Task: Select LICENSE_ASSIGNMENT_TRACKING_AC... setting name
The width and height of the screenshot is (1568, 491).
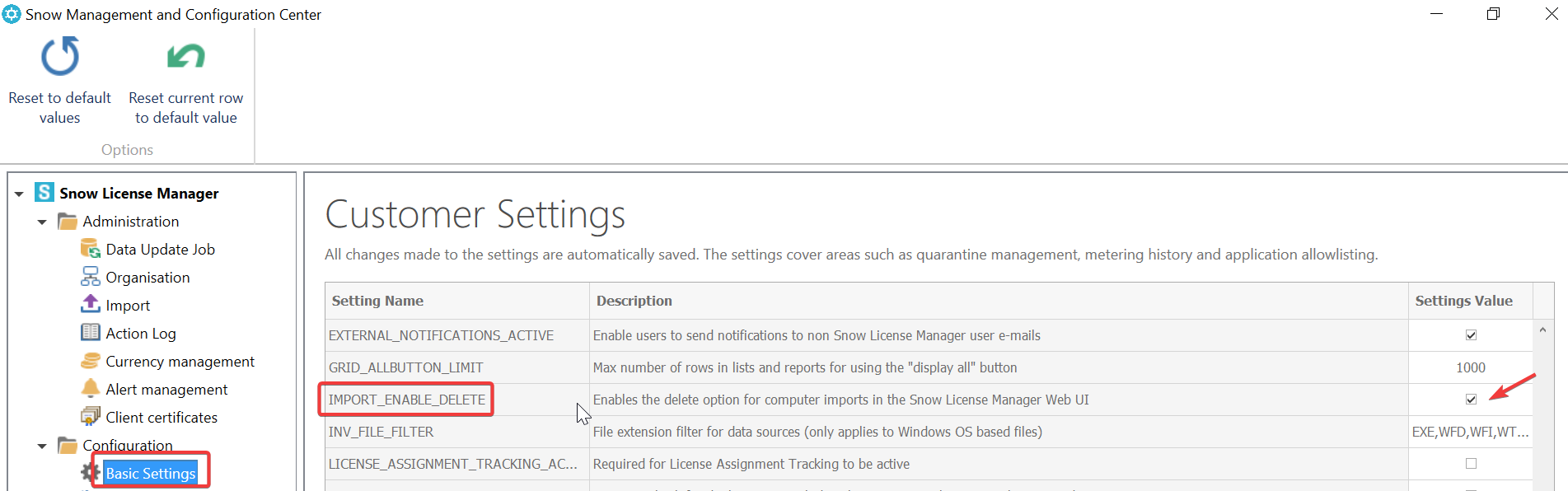Action: [452, 464]
